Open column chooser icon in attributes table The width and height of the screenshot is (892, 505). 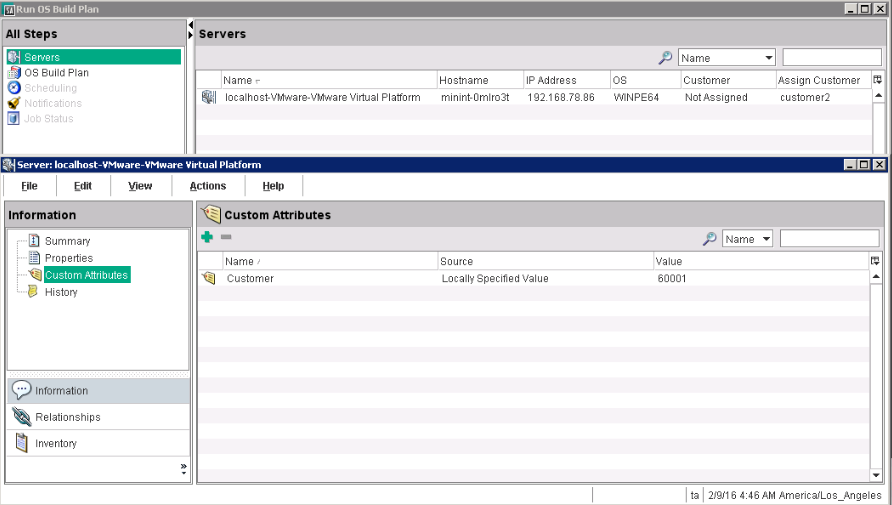click(876, 261)
